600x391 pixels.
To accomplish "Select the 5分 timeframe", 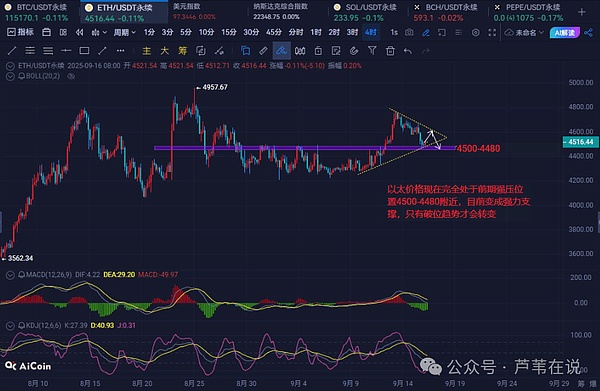I will tap(186, 33).
